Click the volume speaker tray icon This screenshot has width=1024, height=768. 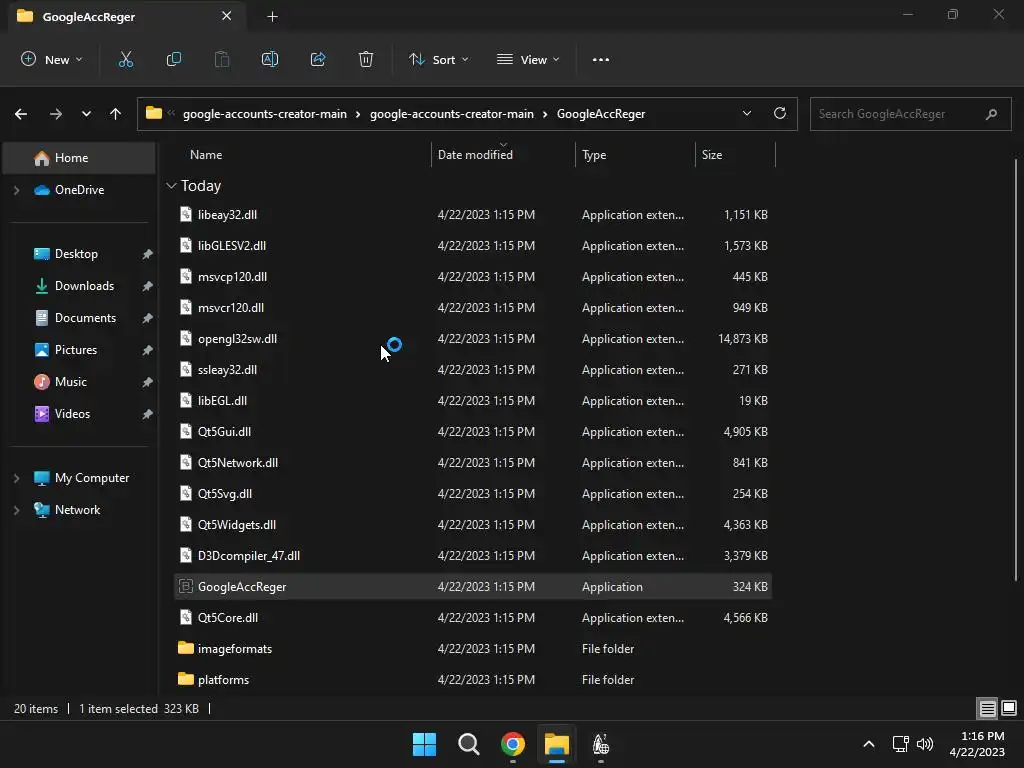[925, 744]
